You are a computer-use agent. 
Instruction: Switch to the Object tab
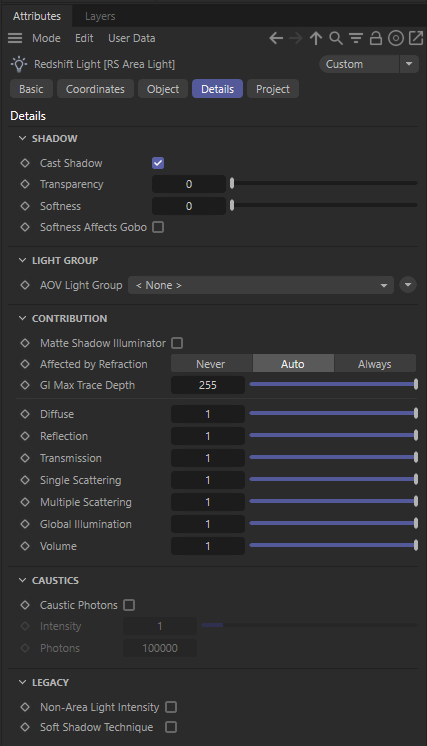point(163,89)
